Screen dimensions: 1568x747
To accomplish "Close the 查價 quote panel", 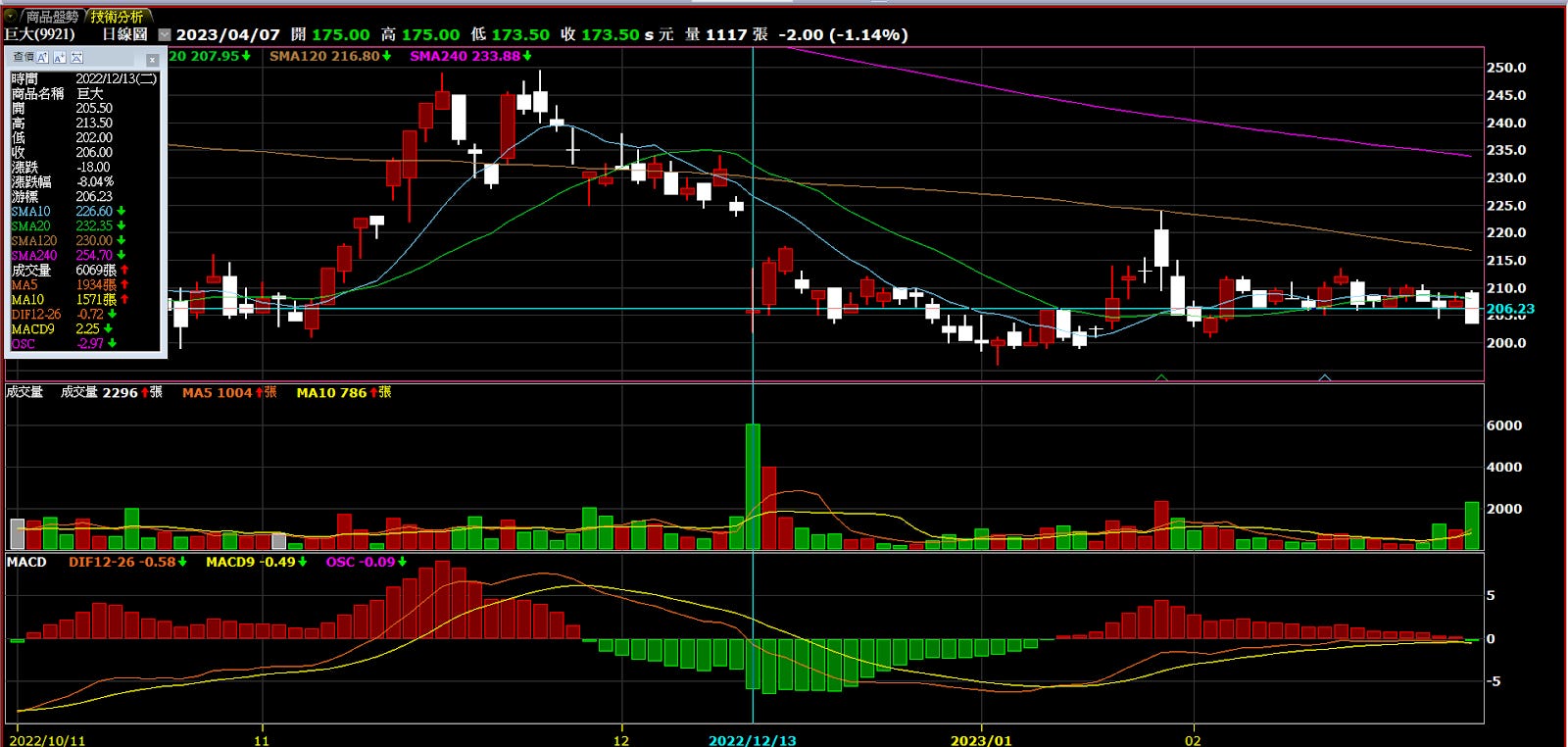I will point(152,60).
